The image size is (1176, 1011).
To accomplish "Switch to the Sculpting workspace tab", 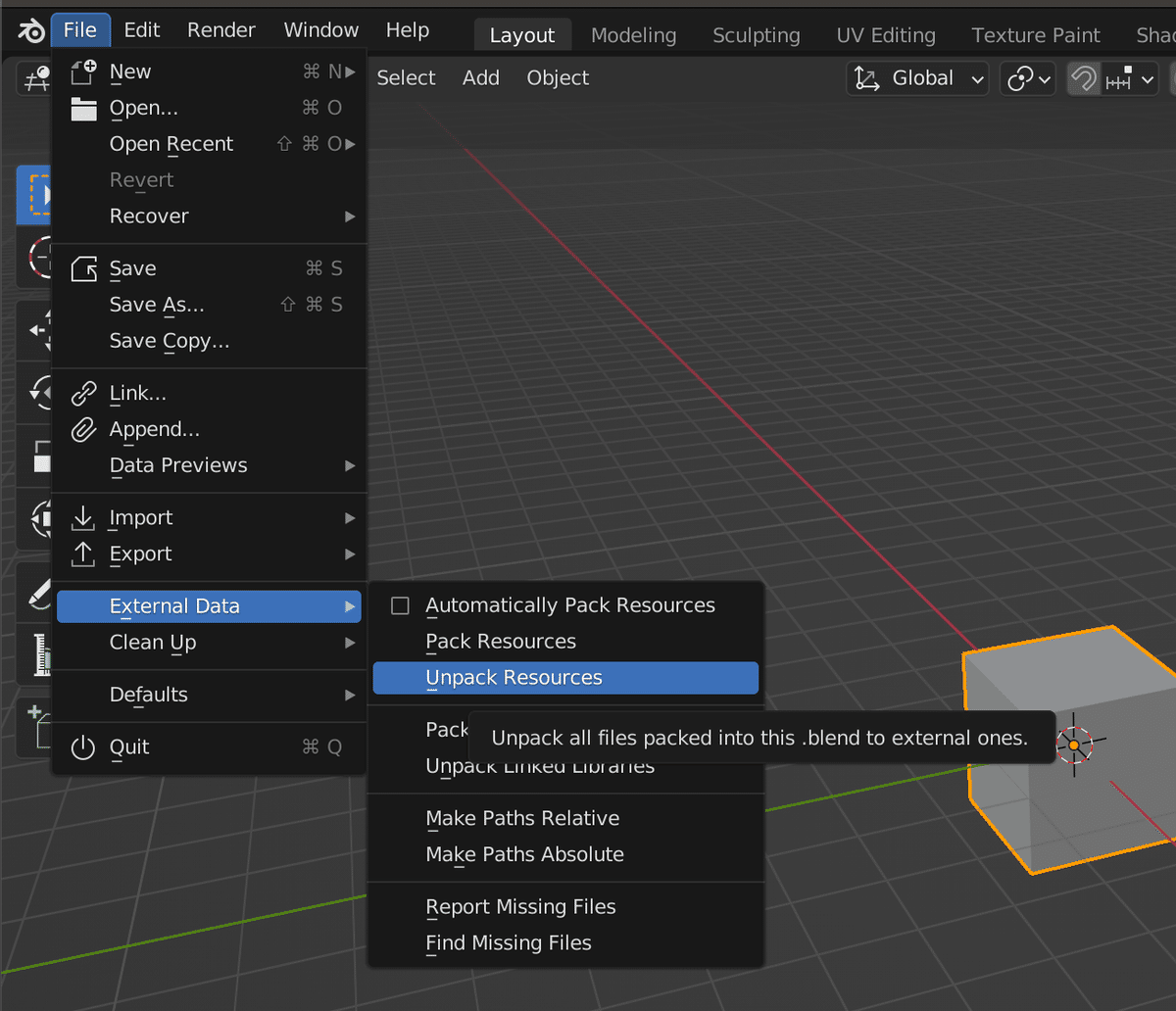I will point(757,35).
